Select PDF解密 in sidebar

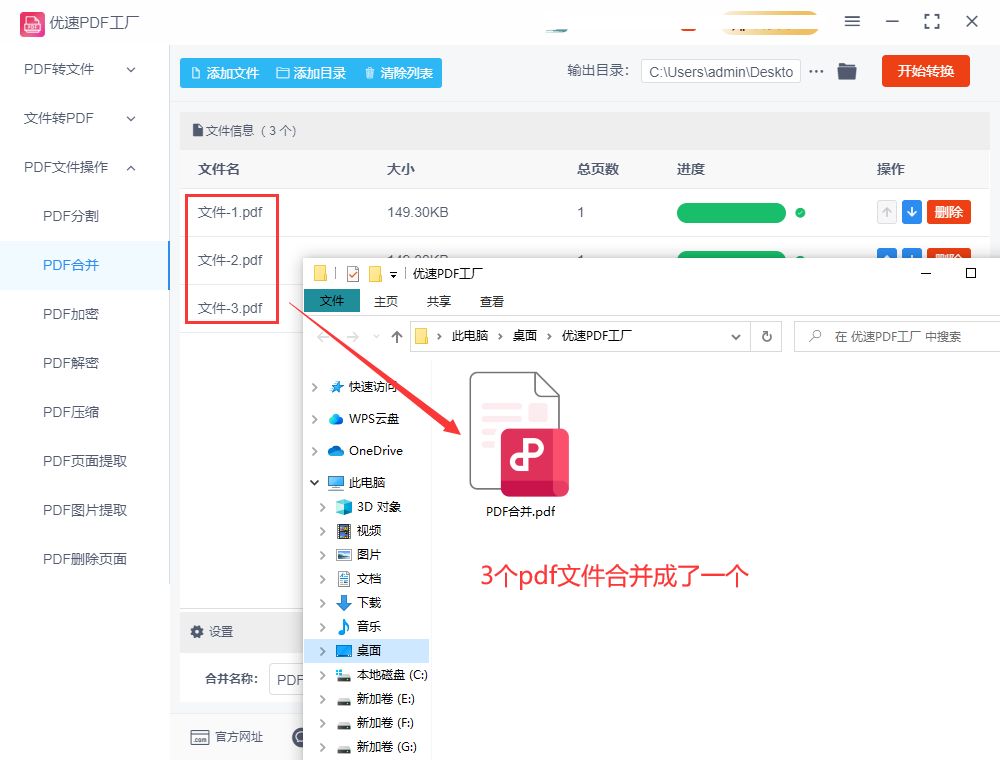pyautogui.click(x=71, y=363)
